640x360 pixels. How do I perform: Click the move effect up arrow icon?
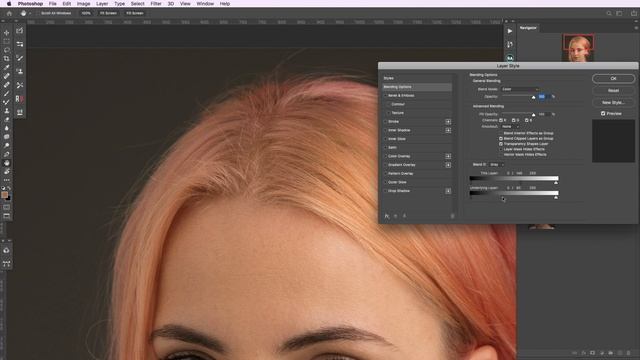point(396,216)
